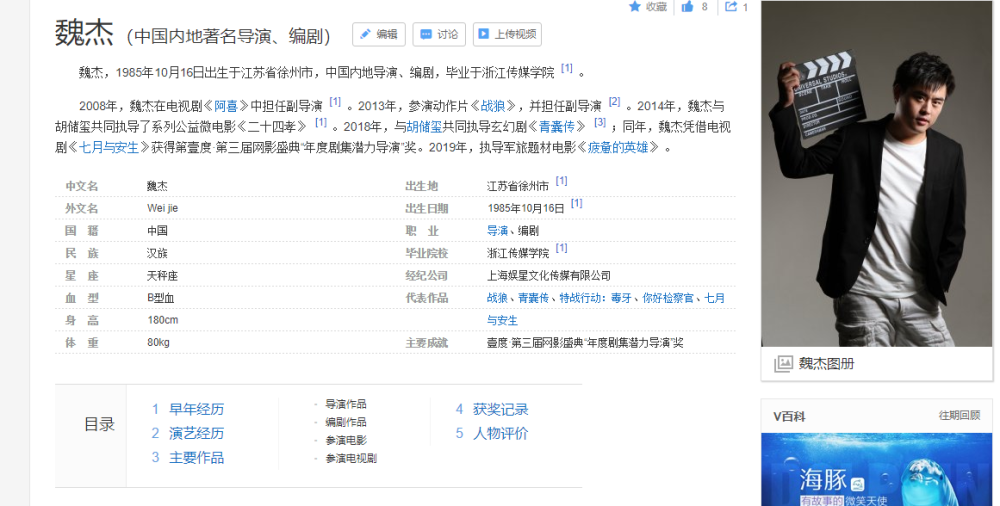1000x506 pixels.
Task: Open the 战狼 link in summary paragraph
Action: (493, 106)
